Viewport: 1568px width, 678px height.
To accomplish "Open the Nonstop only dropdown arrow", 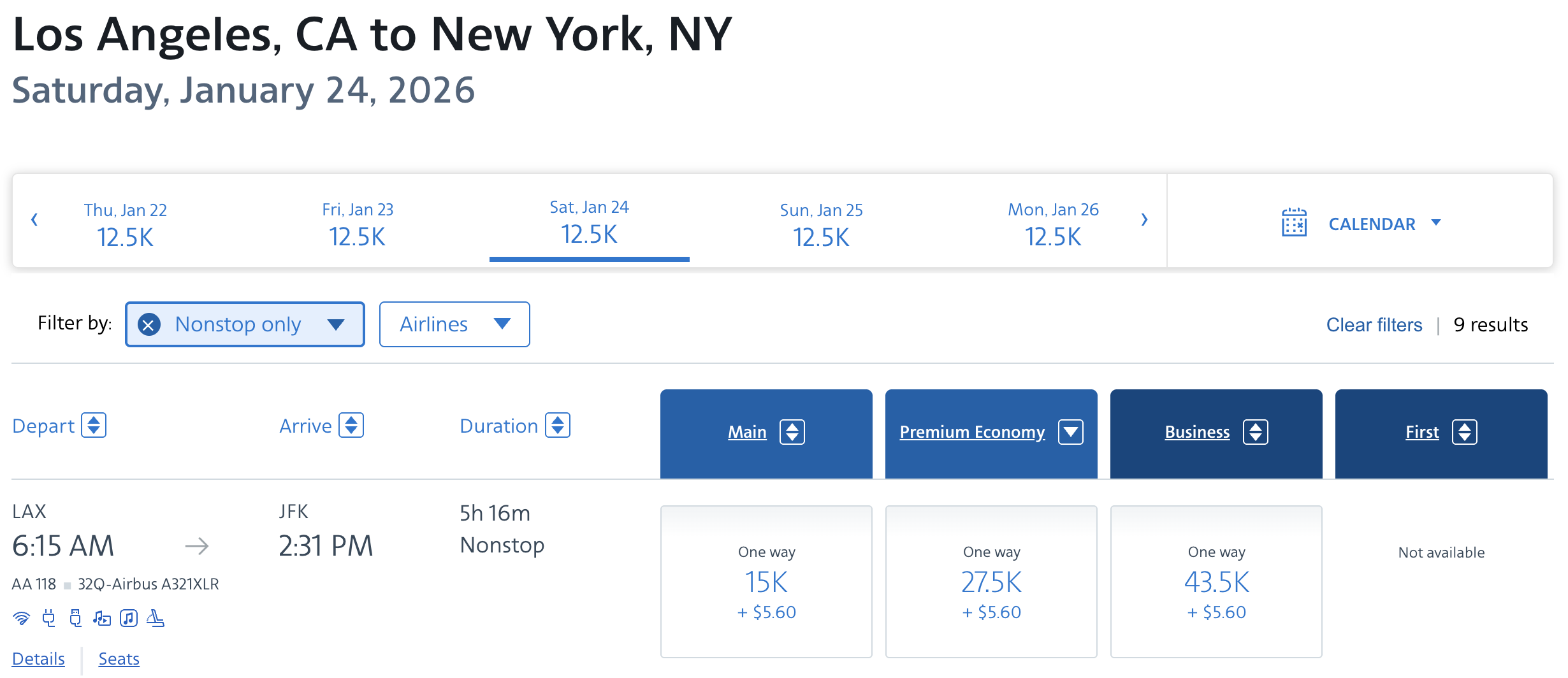I will pyautogui.click(x=336, y=325).
